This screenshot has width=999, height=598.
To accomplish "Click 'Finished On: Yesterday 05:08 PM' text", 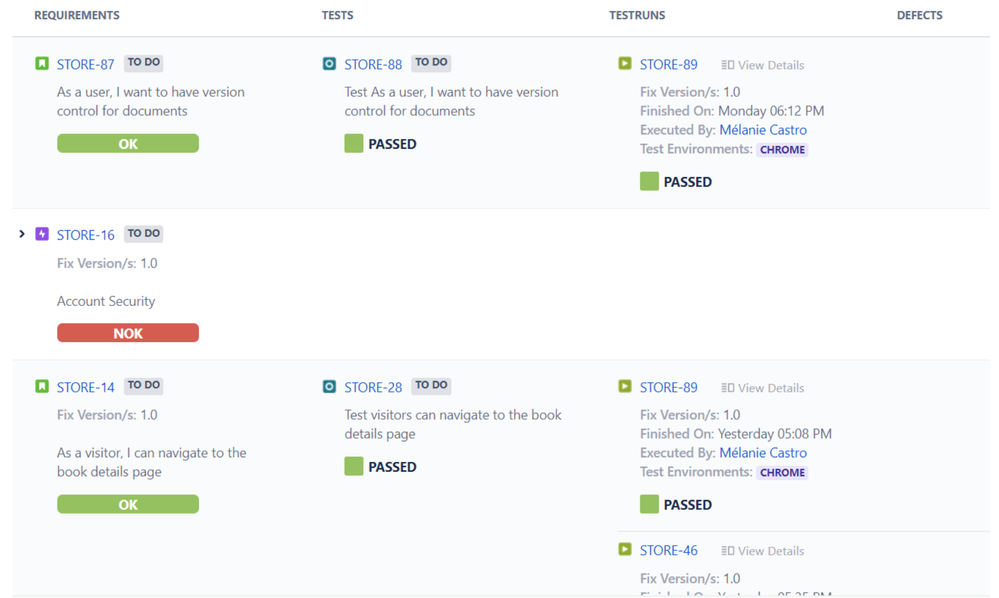I will (736, 434).
